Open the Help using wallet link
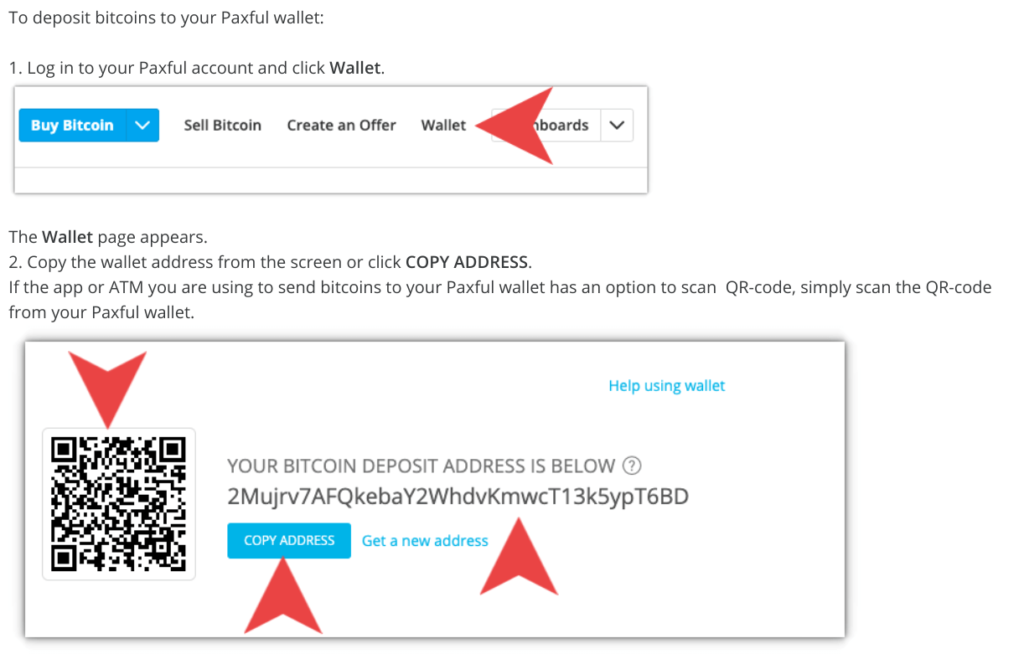 (x=667, y=385)
